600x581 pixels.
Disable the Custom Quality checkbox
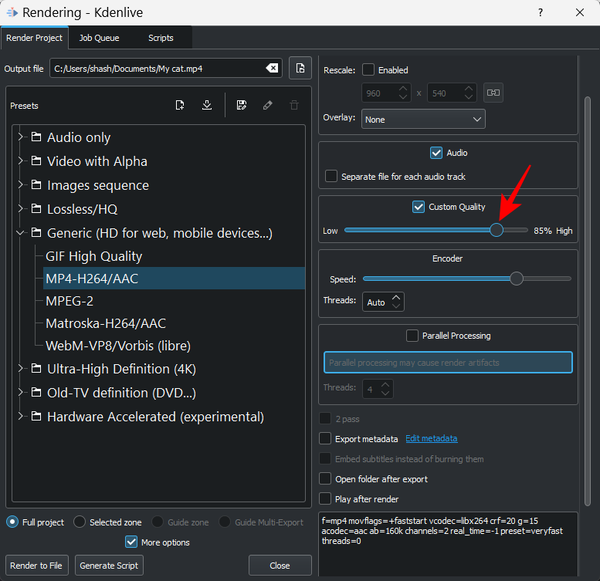pyautogui.click(x=418, y=207)
